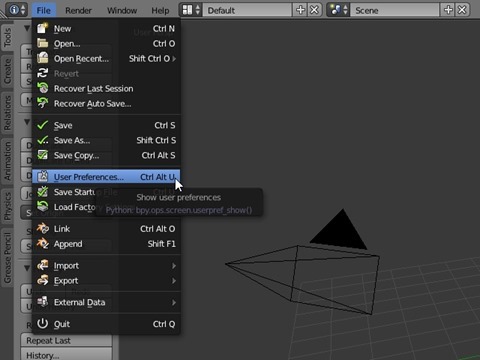
Task: Click the Quit power icon
Action: [x=42, y=324]
